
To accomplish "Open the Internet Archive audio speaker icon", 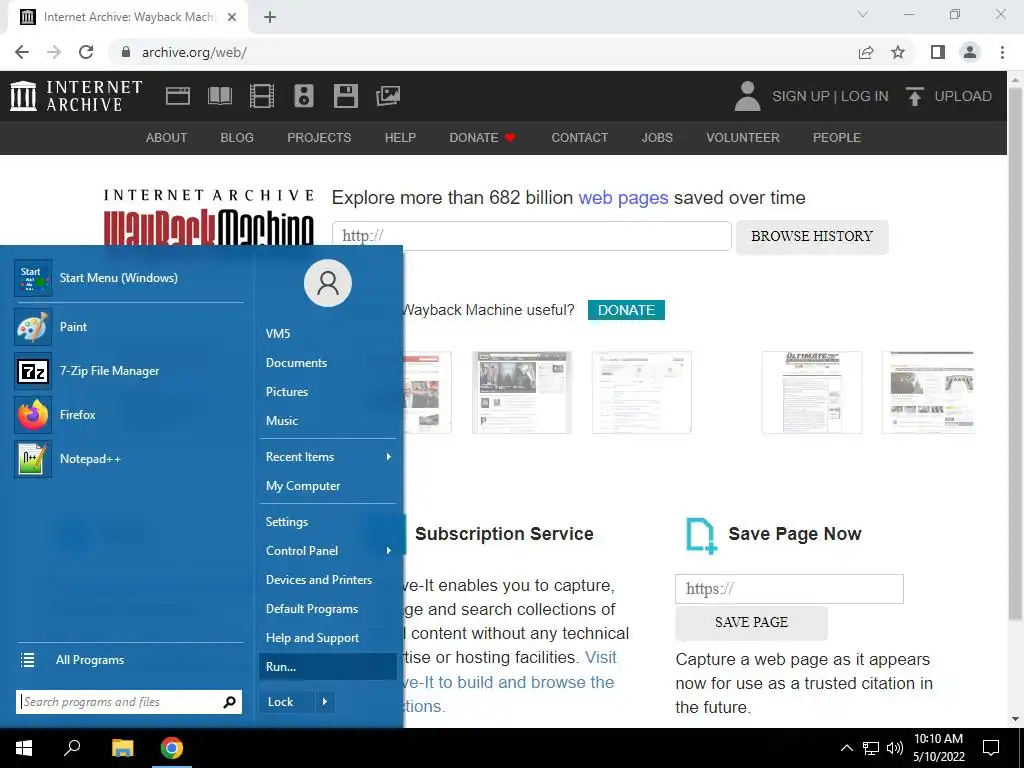I will [x=304, y=96].
